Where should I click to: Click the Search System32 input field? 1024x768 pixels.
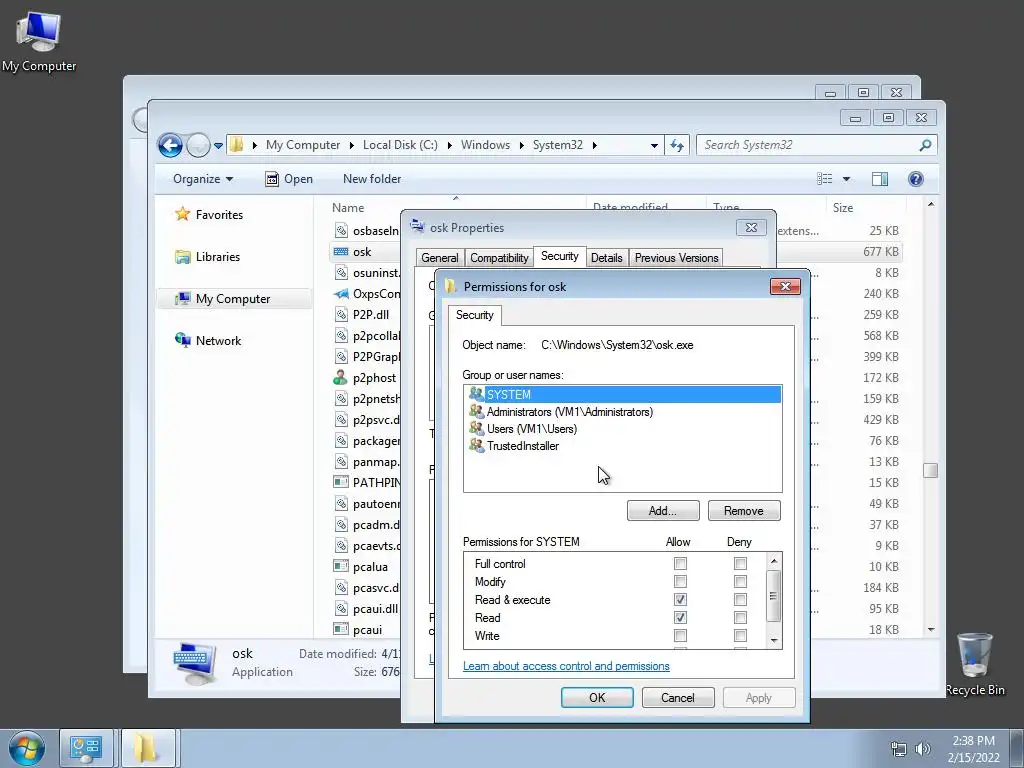[808, 145]
